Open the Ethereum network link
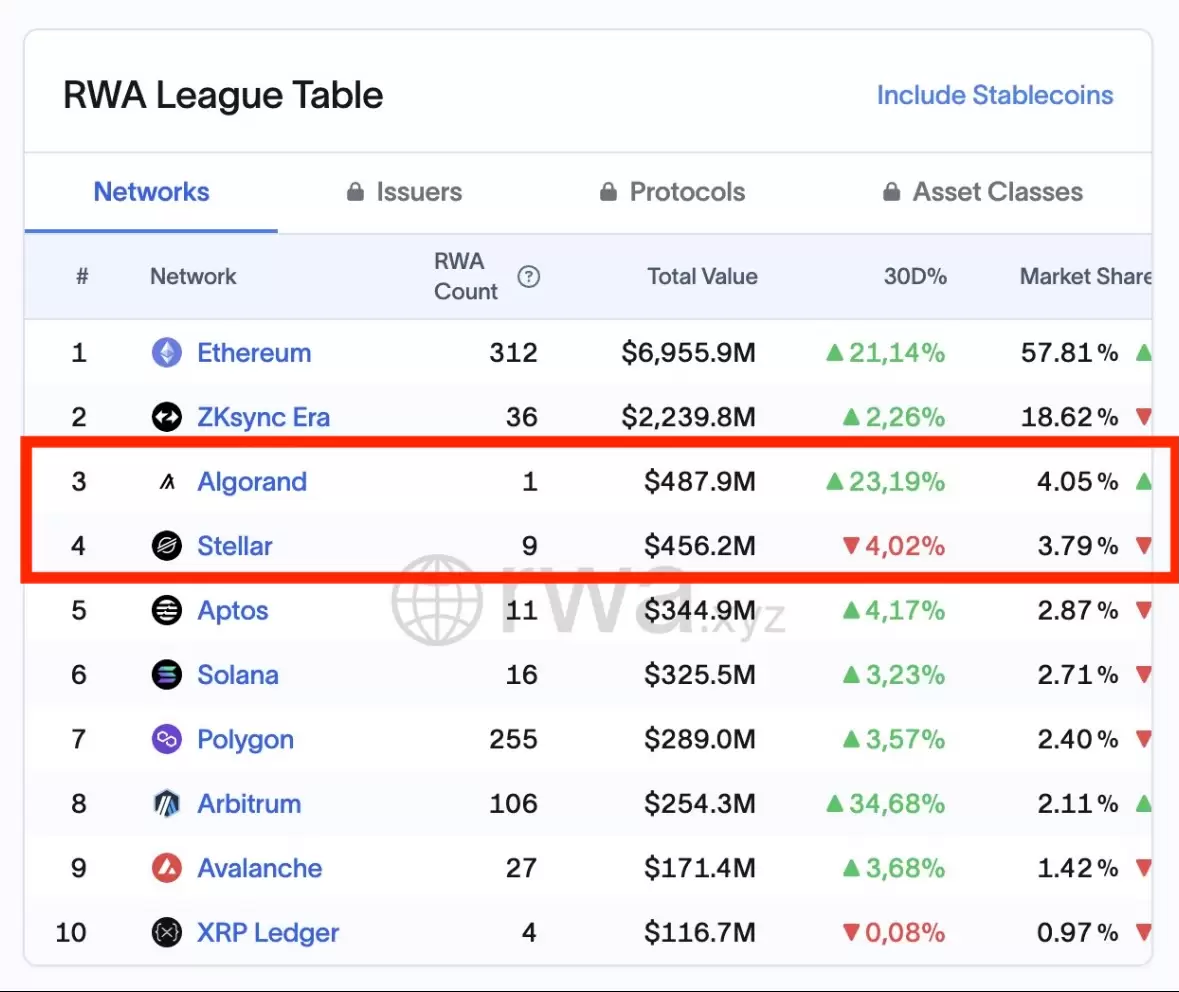 (x=254, y=353)
